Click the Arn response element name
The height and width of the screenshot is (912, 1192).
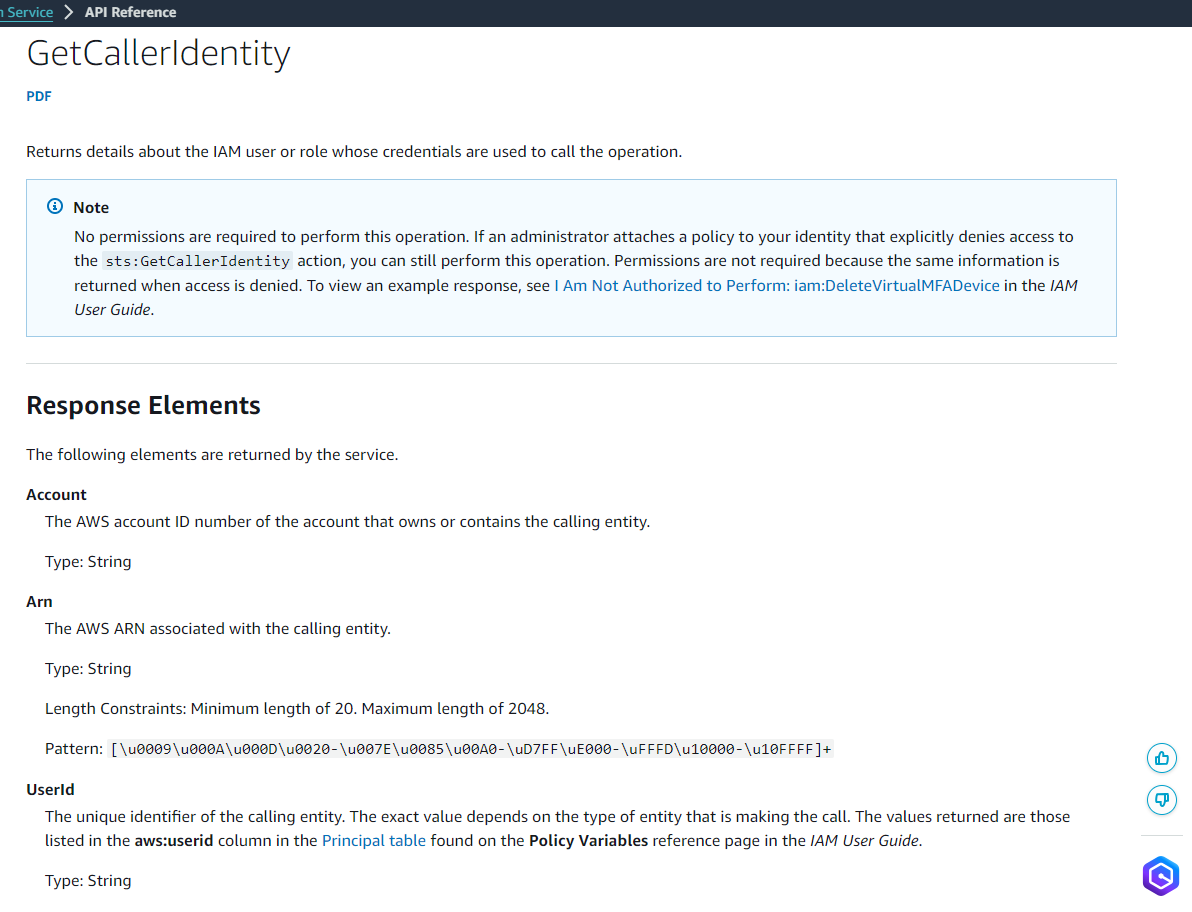39,602
